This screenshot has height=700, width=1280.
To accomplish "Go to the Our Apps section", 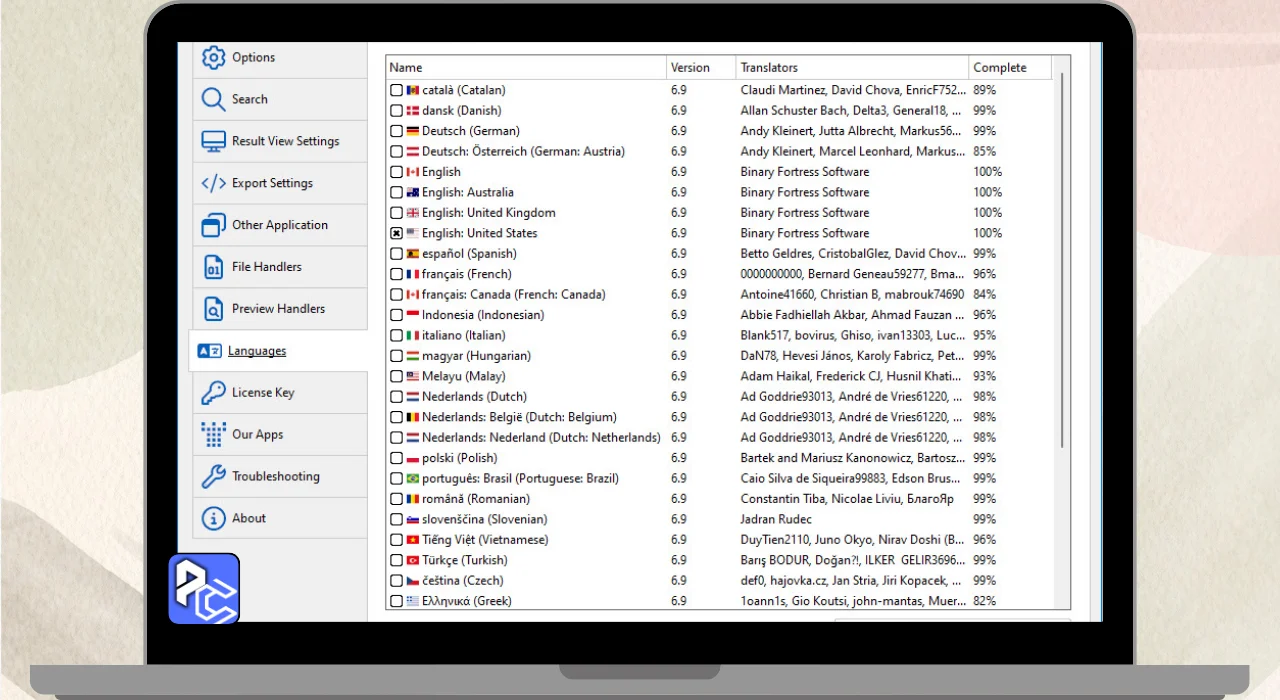I will (257, 435).
